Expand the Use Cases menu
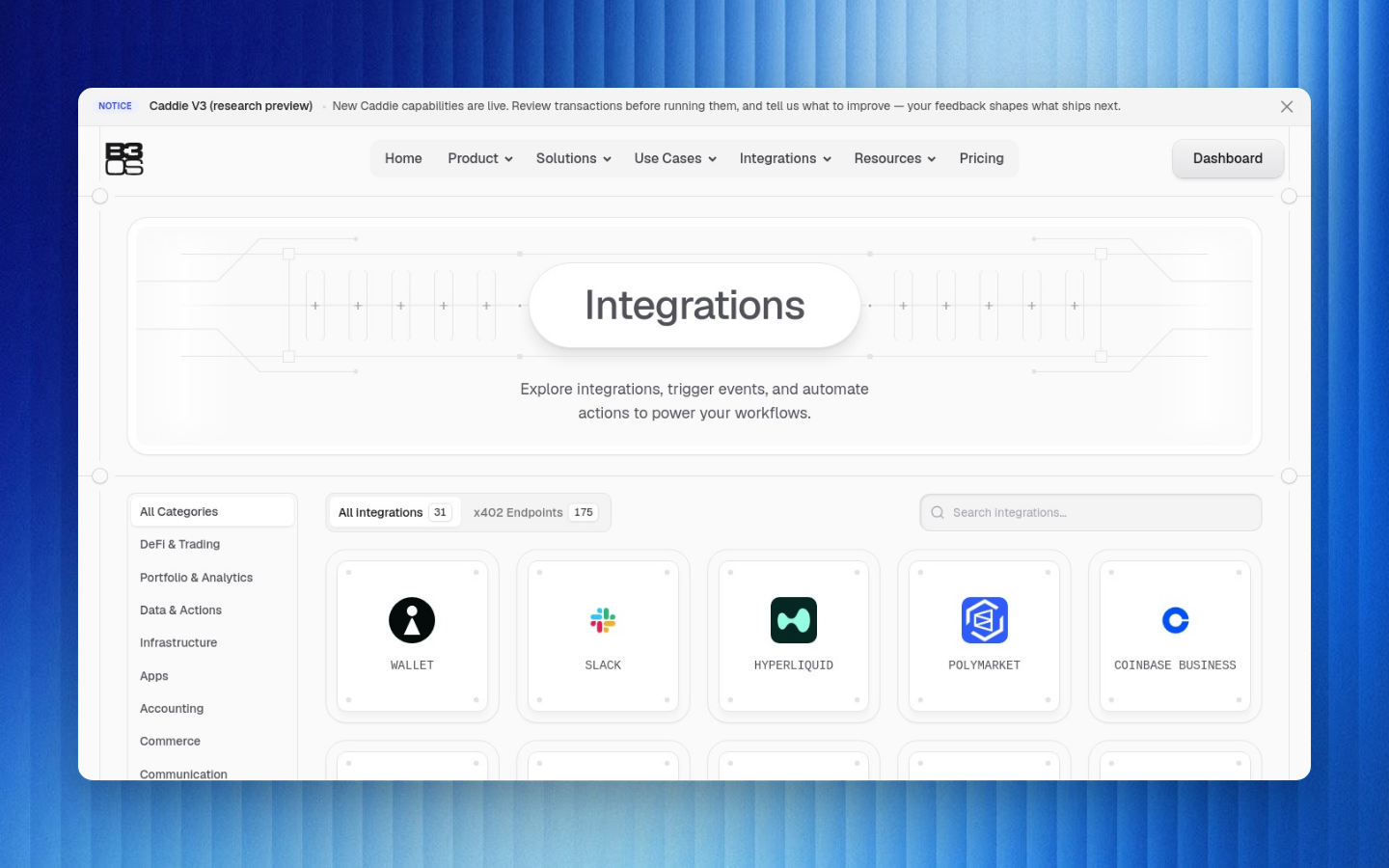The image size is (1389, 868). (675, 159)
